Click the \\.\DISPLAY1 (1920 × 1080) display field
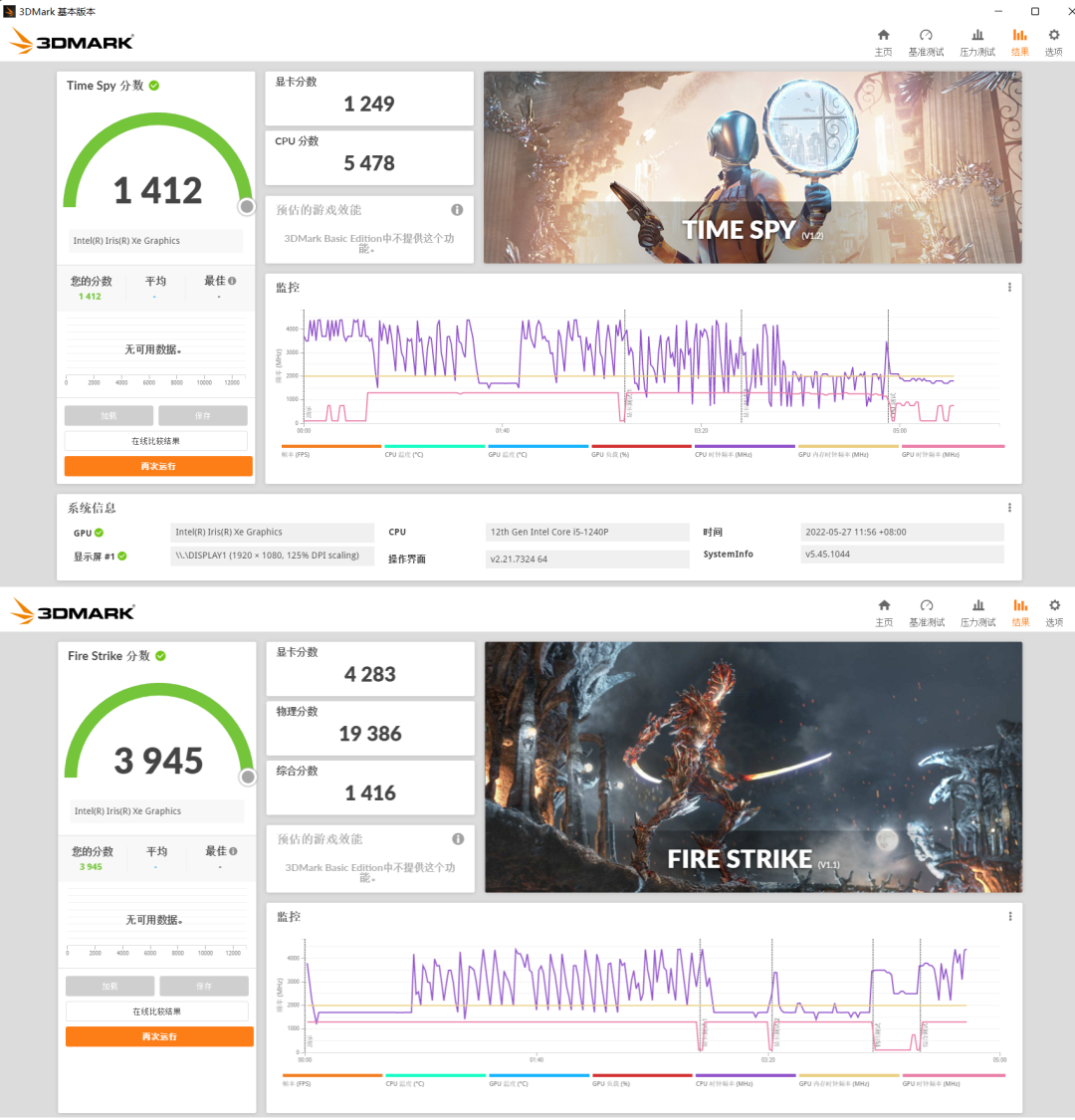 [x=272, y=556]
